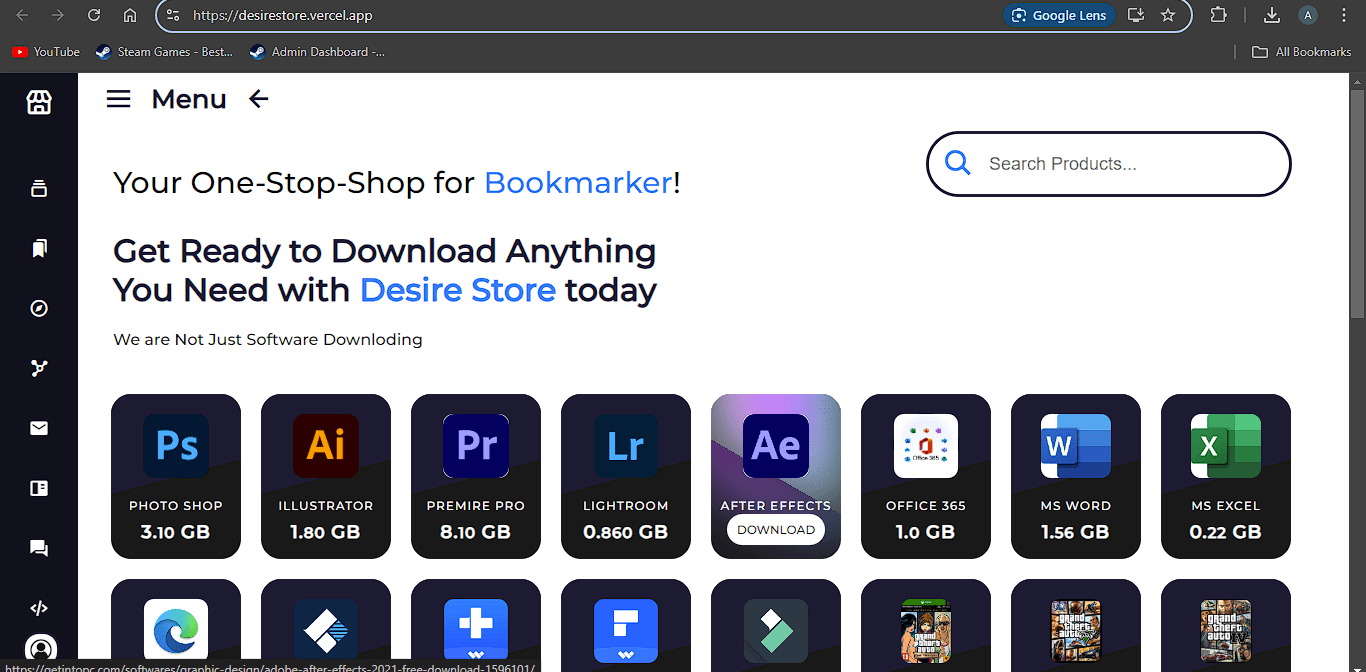Click the After Effects Download button

click(776, 530)
